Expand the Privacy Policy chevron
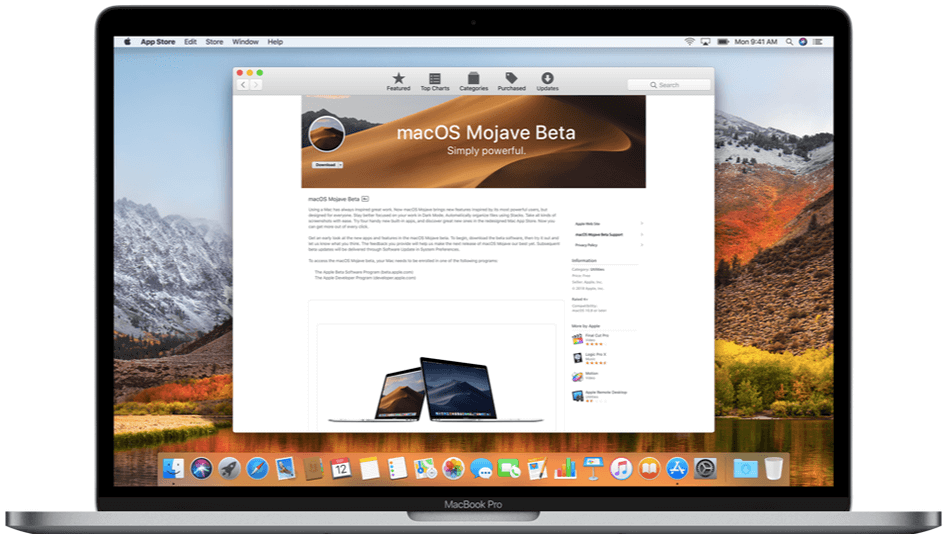 pyautogui.click(x=642, y=245)
